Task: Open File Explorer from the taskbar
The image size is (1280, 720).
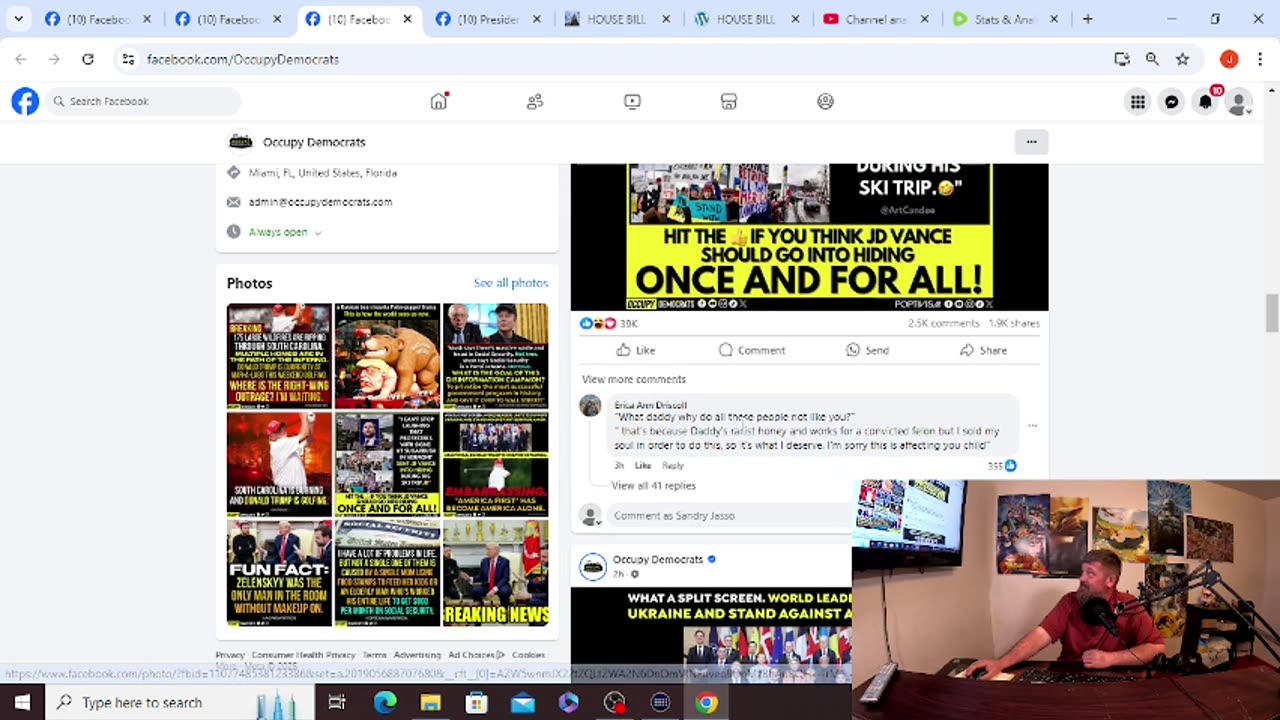Action: pos(431,703)
